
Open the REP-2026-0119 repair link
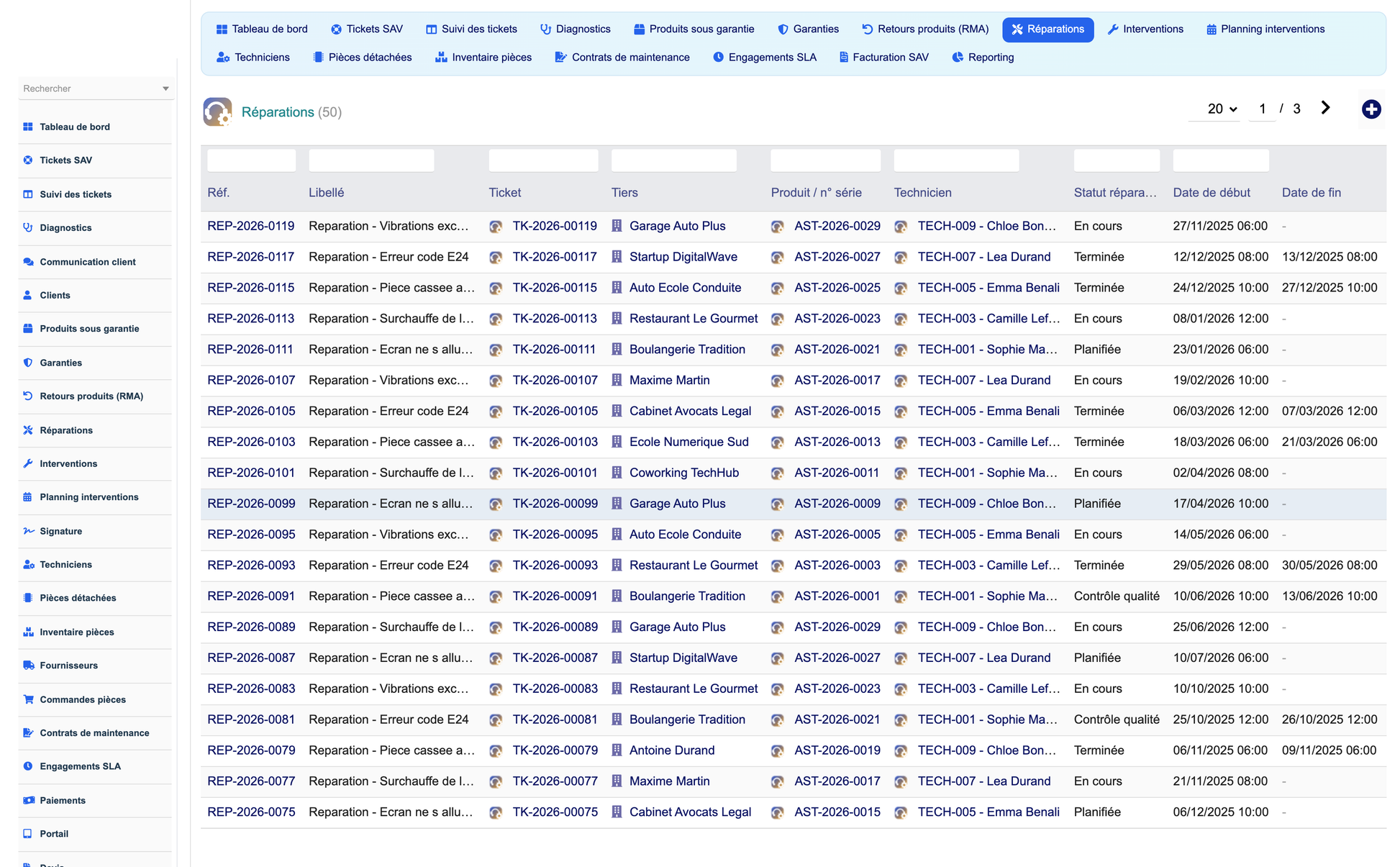tap(250, 226)
